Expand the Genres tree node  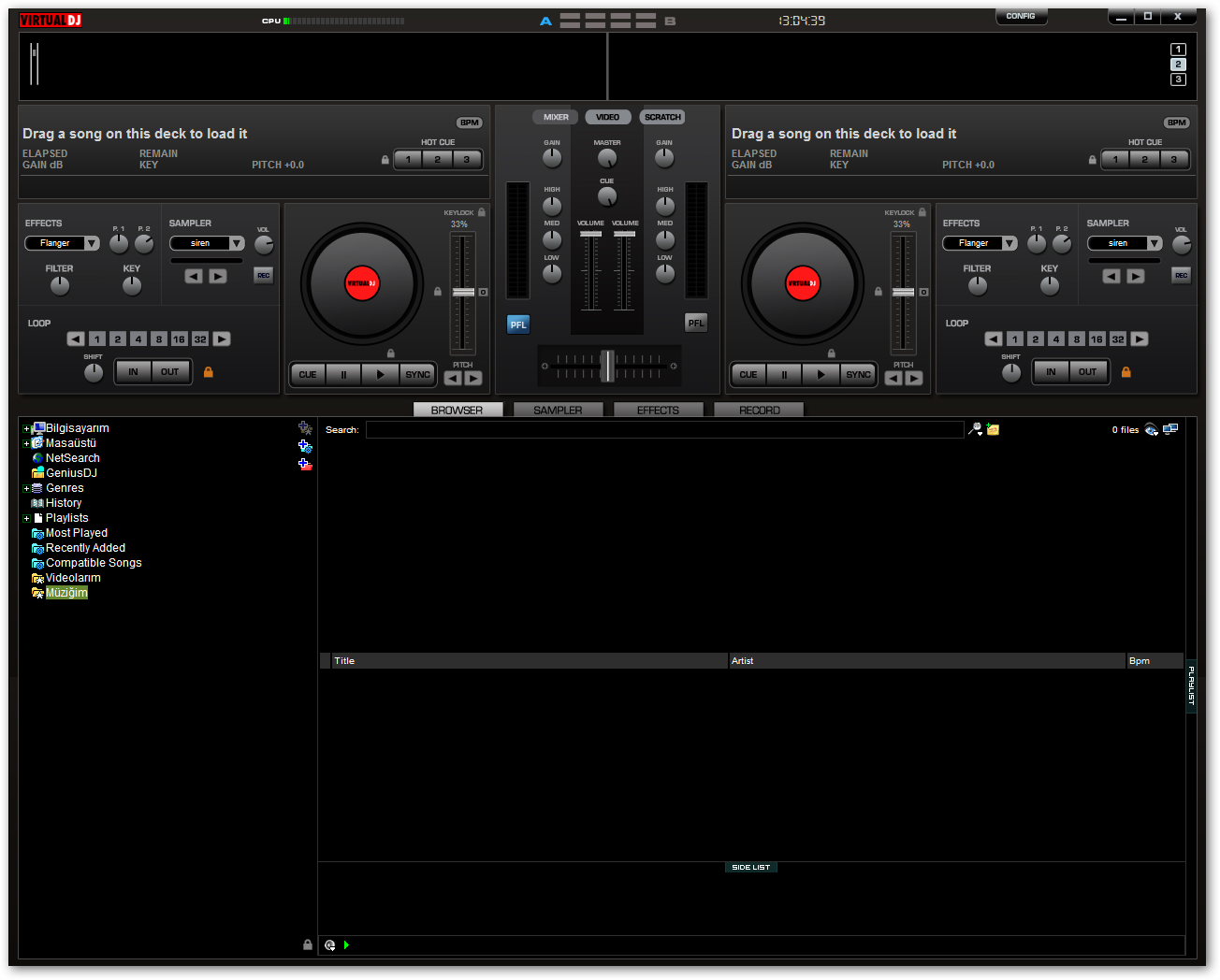(26, 489)
